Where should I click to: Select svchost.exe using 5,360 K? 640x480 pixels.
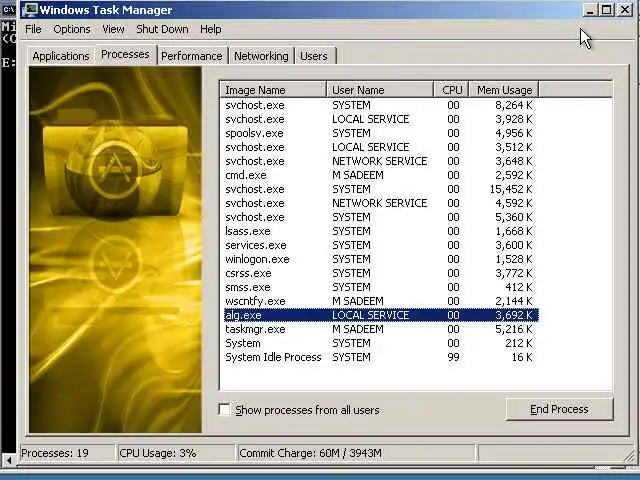(x=381, y=217)
